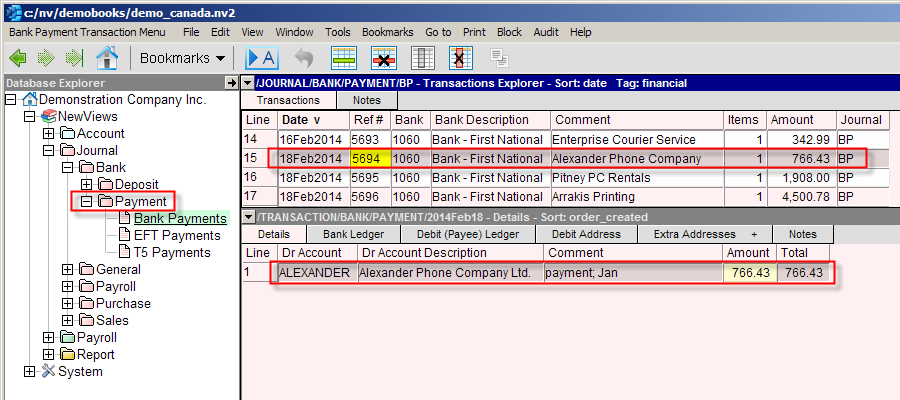900x400 pixels.
Task: Open the Bookmarks toolbar dropdown
Action: pyautogui.click(x=182, y=58)
